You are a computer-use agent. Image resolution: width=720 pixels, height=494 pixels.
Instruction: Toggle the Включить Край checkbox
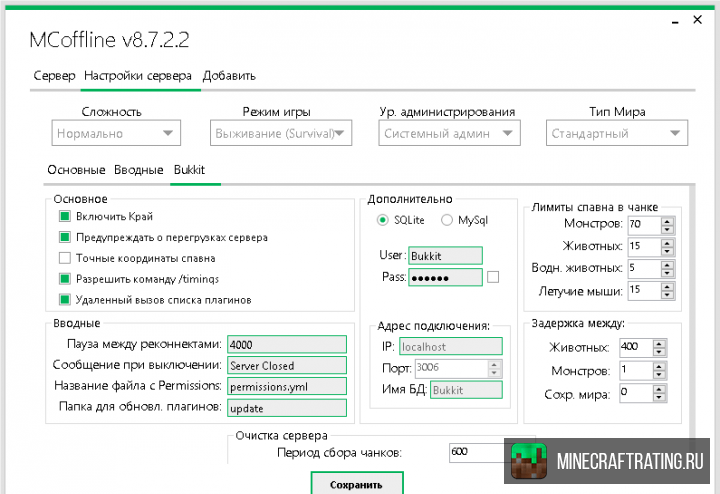pos(65,216)
